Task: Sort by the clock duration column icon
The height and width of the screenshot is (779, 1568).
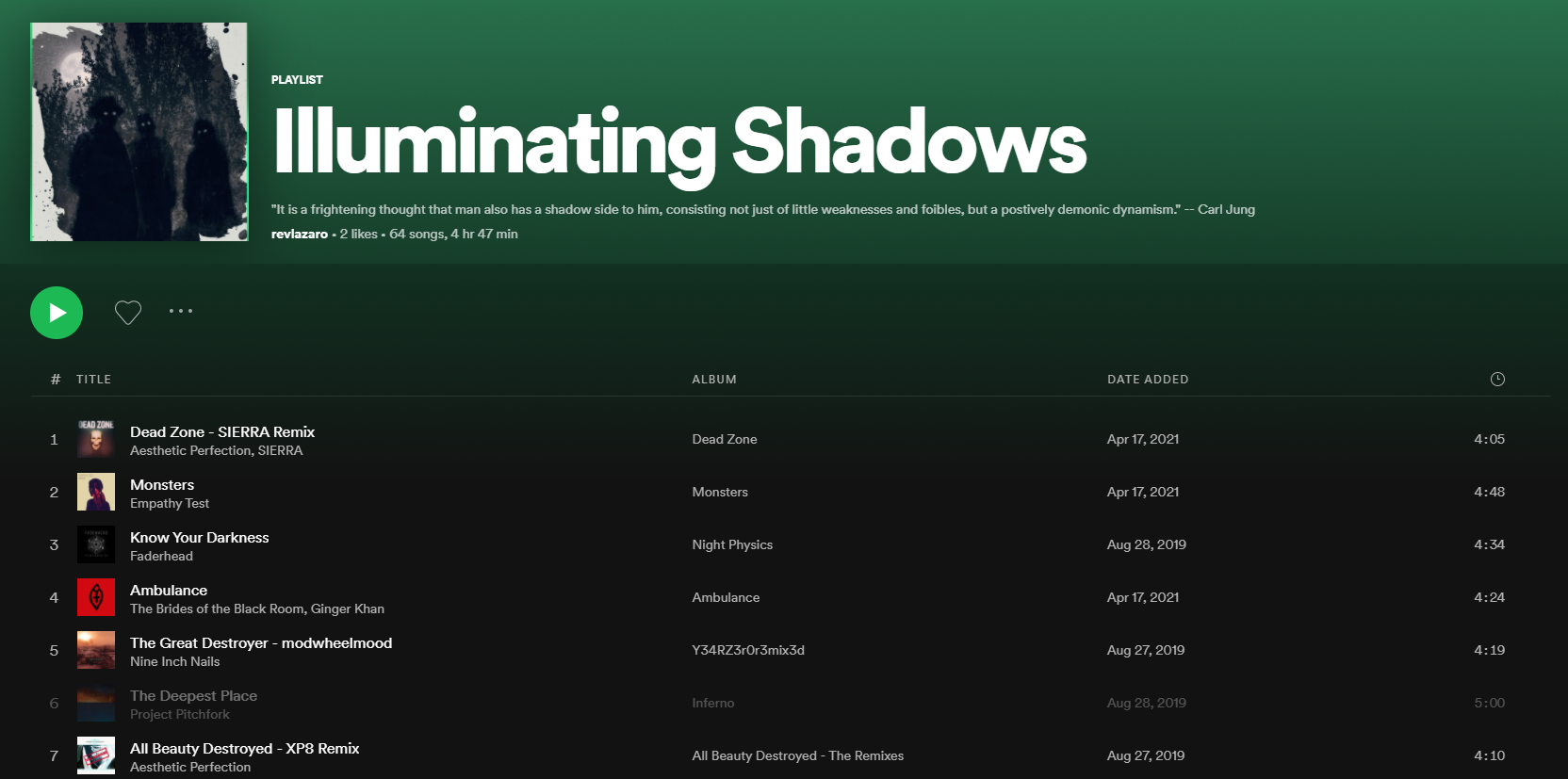Action: click(1497, 379)
